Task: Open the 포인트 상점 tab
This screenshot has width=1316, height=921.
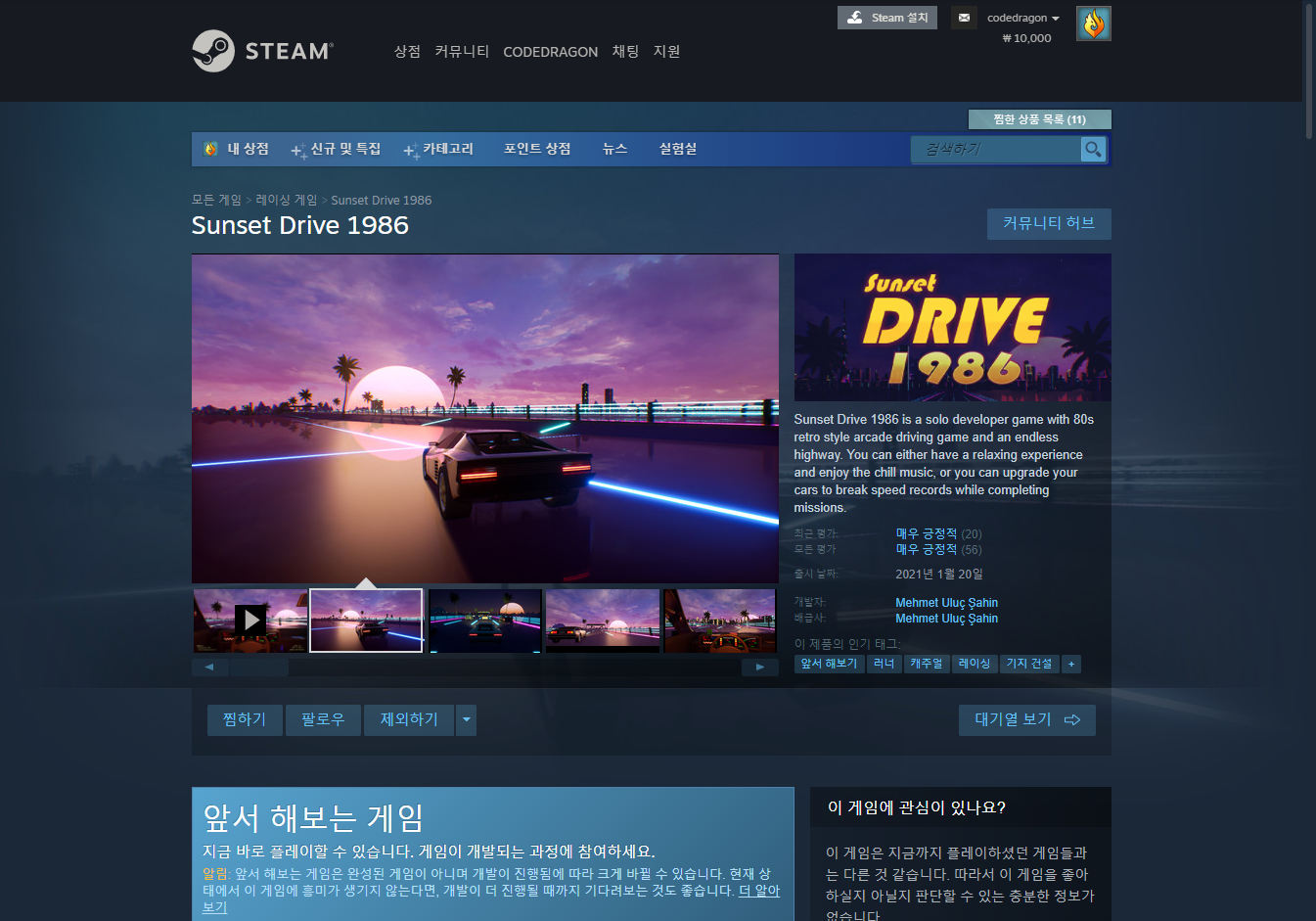Action: pyautogui.click(x=537, y=149)
